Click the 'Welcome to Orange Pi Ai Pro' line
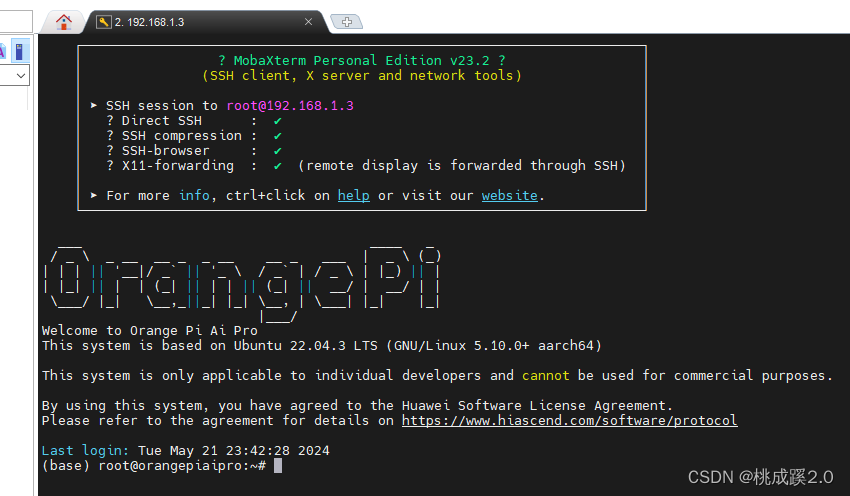Image resolution: width=850 pixels, height=496 pixels. (150, 331)
